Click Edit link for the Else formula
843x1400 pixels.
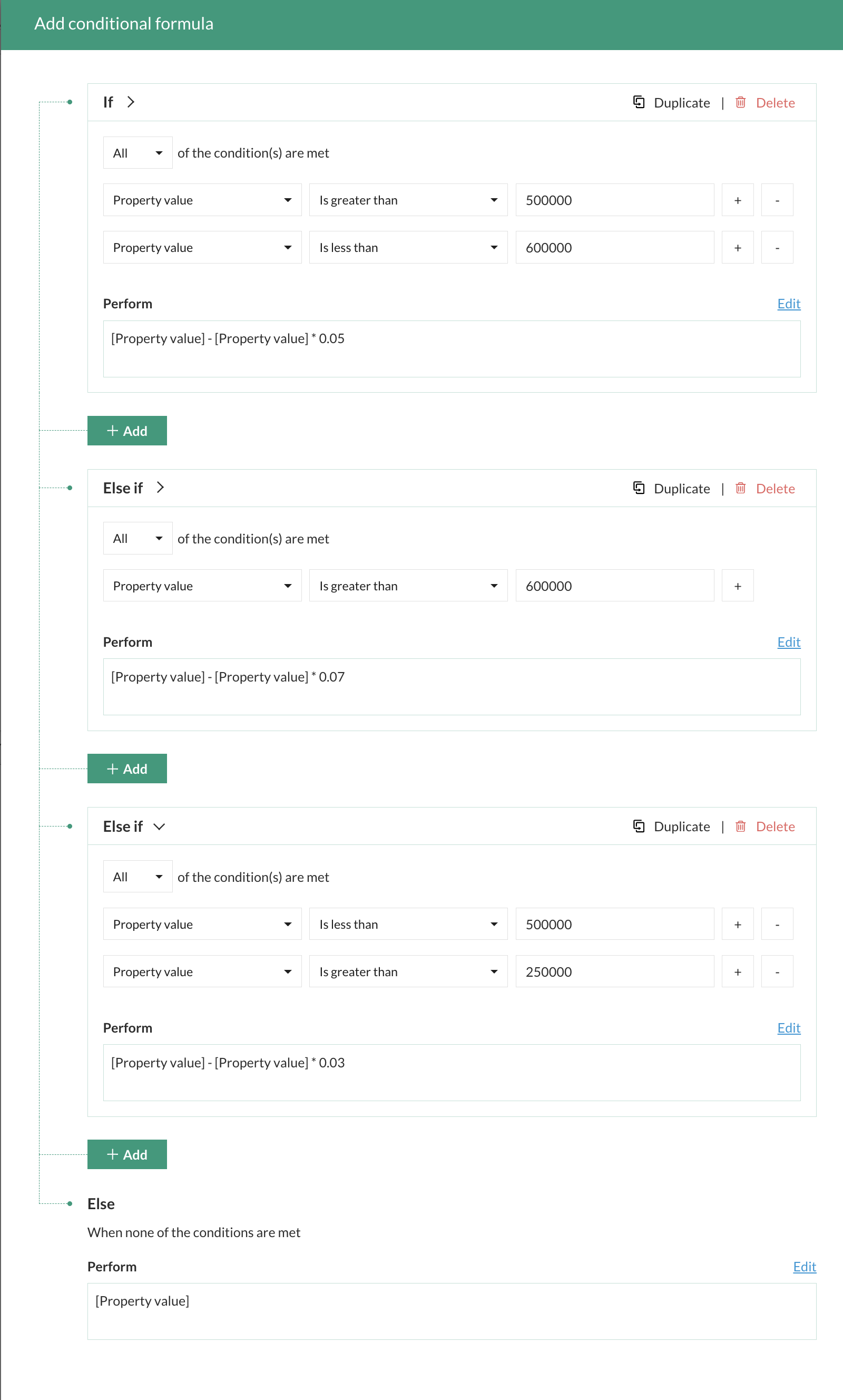click(x=805, y=1267)
